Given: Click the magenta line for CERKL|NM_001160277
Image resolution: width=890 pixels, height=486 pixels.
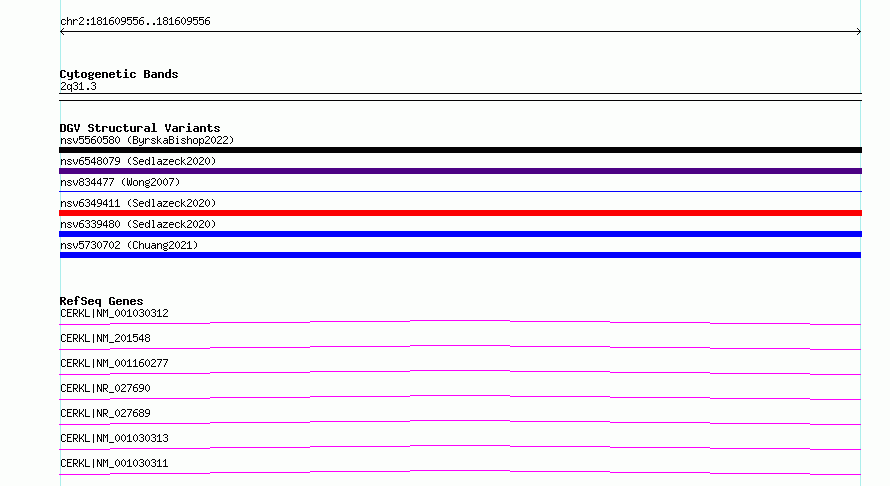Looking at the screenshot, I should tap(460, 372).
